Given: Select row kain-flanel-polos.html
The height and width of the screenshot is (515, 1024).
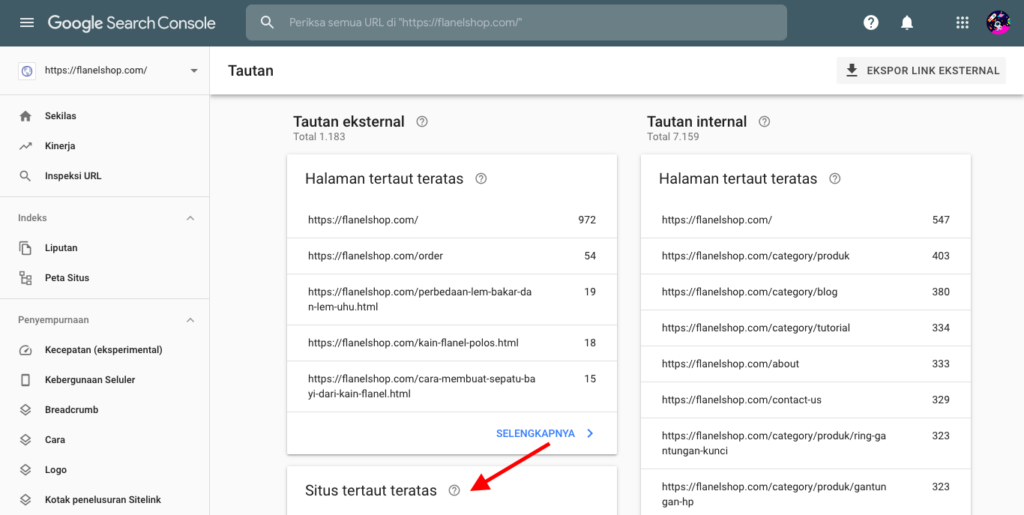Looking at the screenshot, I should pyautogui.click(x=452, y=343).
